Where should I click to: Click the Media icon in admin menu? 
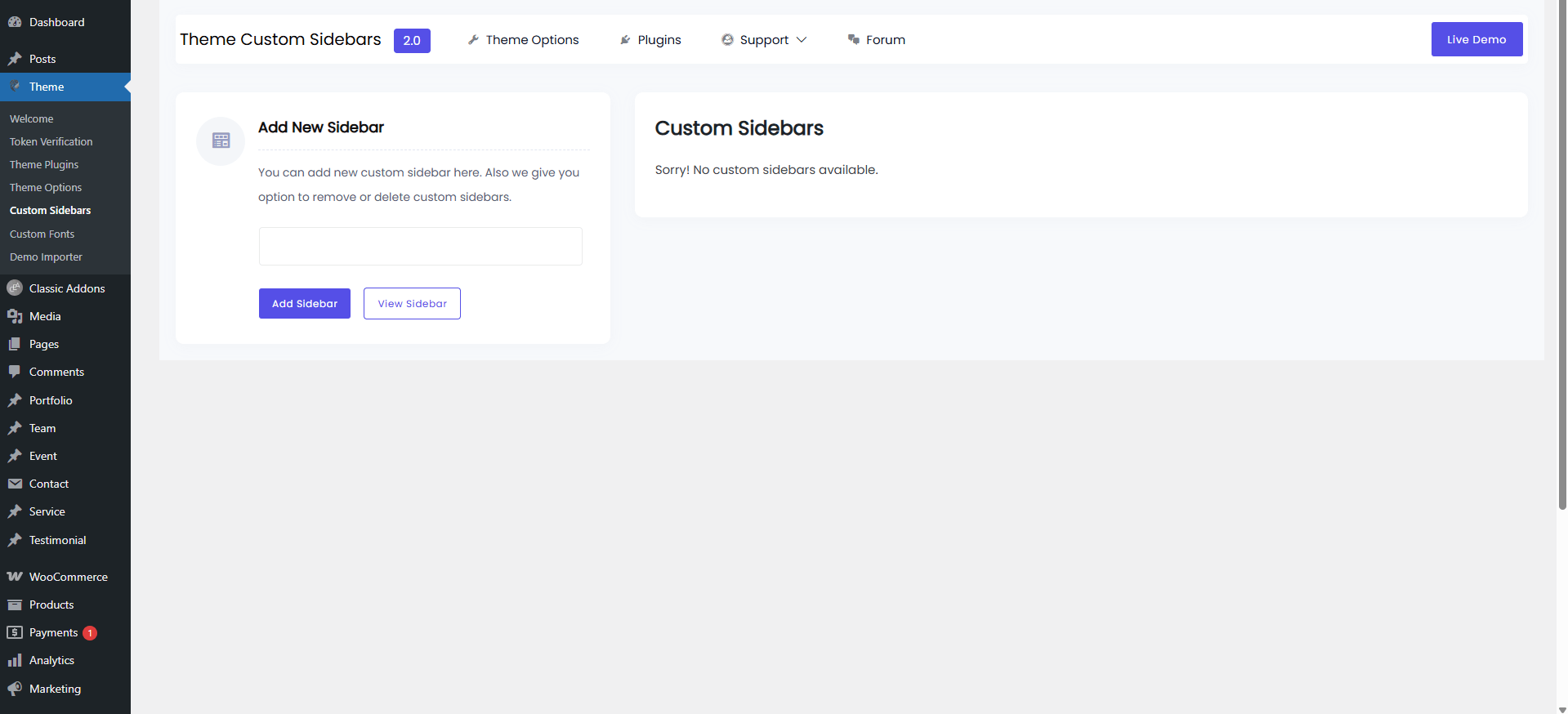coord(15,316)
